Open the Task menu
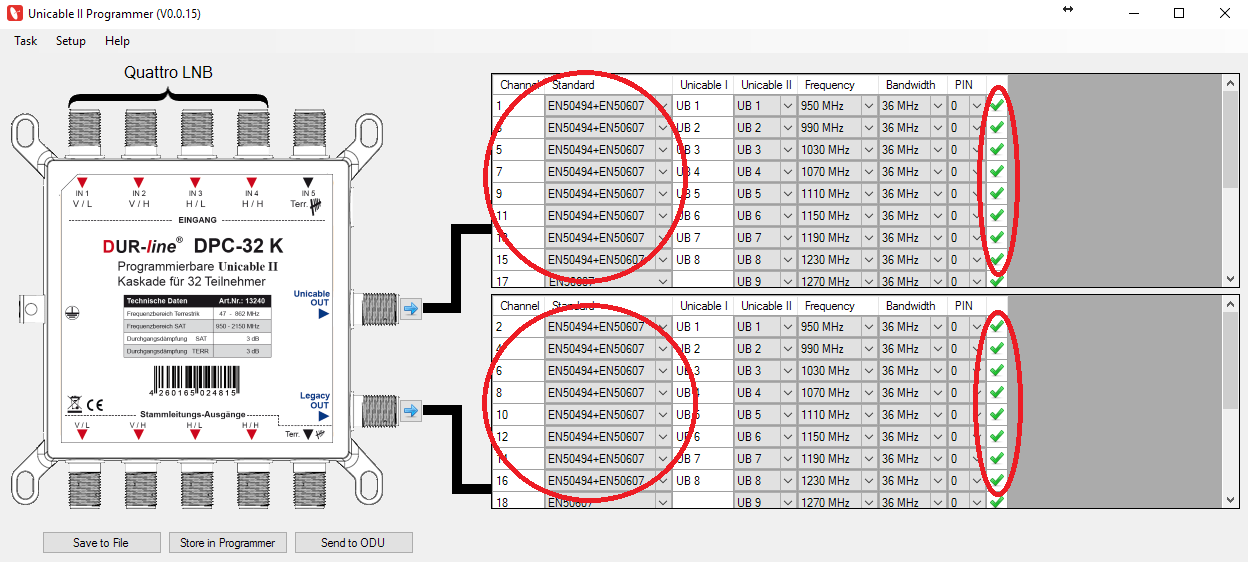Screen dimensions: 1248x562 26,41
